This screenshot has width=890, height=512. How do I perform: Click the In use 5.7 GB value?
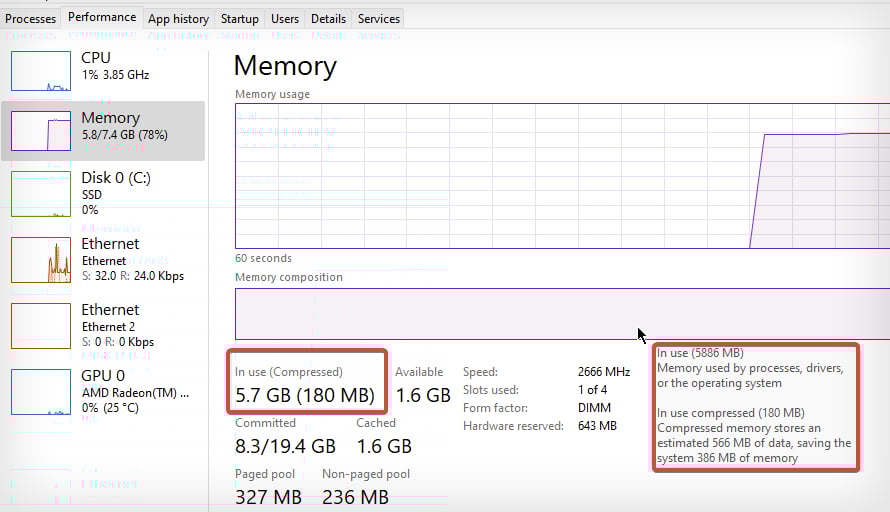(305, 395)
